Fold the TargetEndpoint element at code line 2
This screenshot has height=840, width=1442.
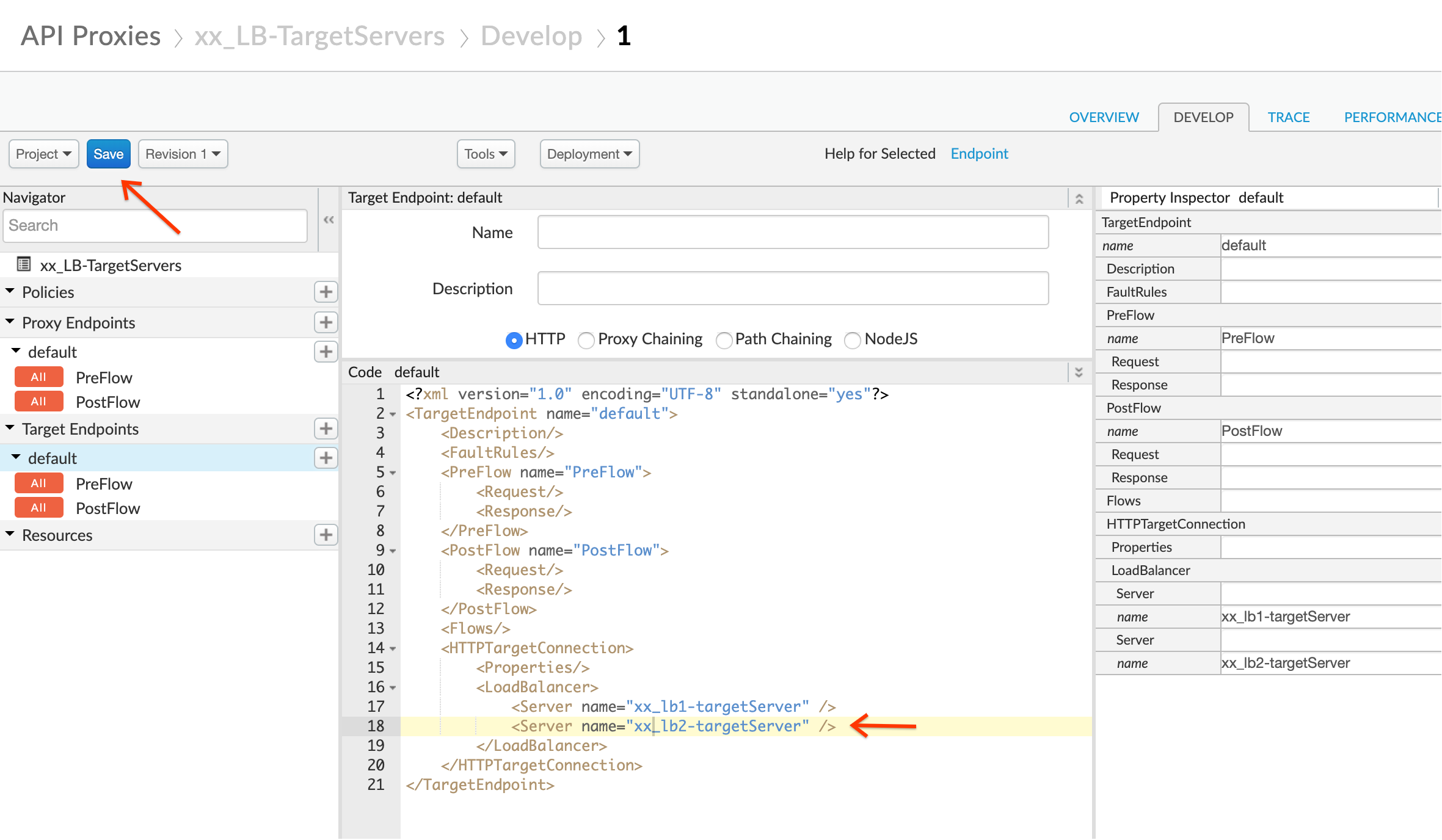click(x=393, y=415)
